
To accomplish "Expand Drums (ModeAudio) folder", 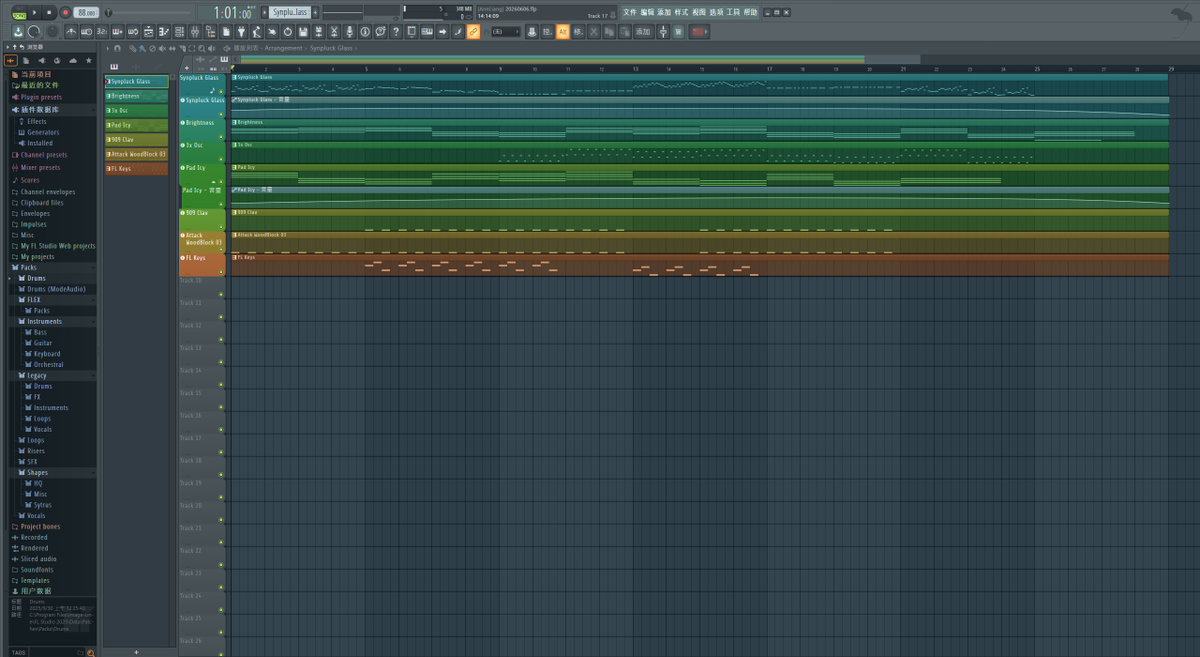I will pyautogui.click(x=55, y=289).
